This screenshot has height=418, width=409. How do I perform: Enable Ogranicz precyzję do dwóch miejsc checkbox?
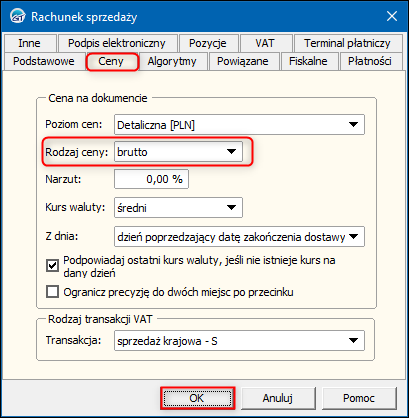click(x=52, y=292)
